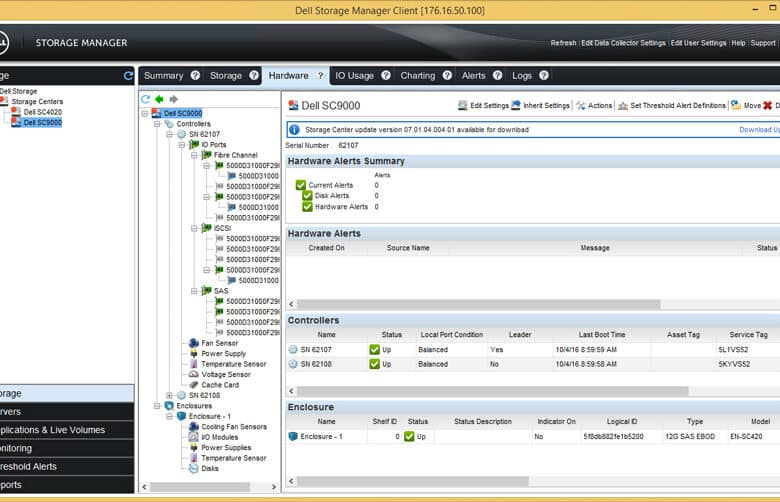Open help icon next to Alerts tab
780x502 pixels.
coord(497,76)
